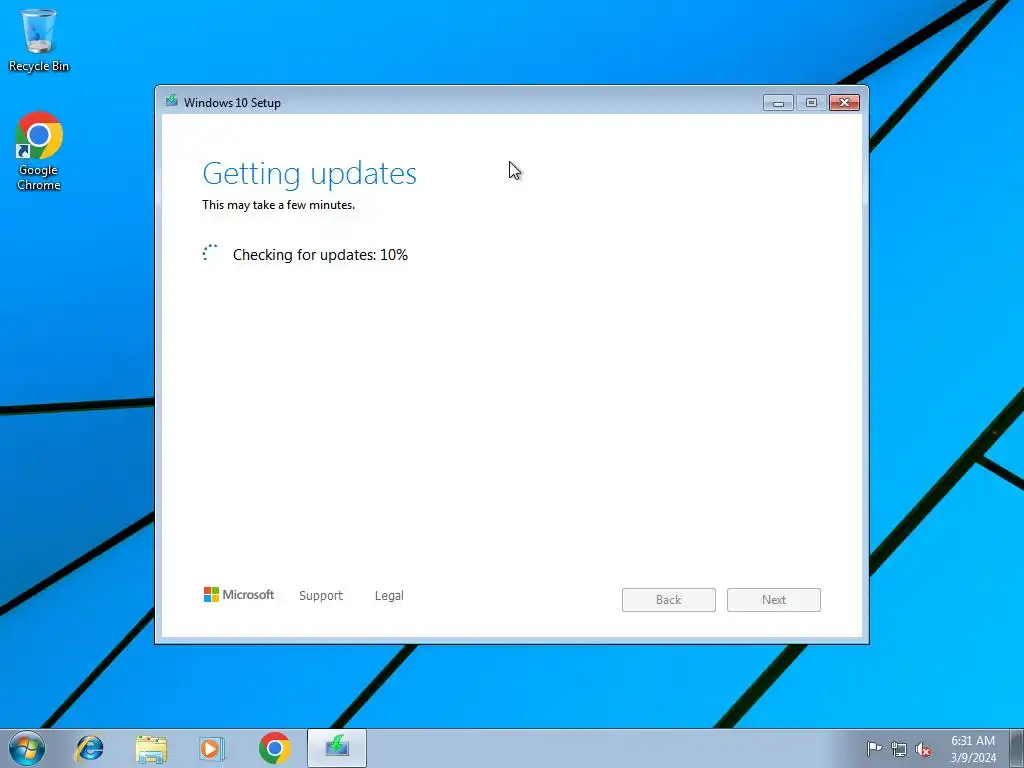
Task: Click the spinning progress indicator
Action: (210, 253)
